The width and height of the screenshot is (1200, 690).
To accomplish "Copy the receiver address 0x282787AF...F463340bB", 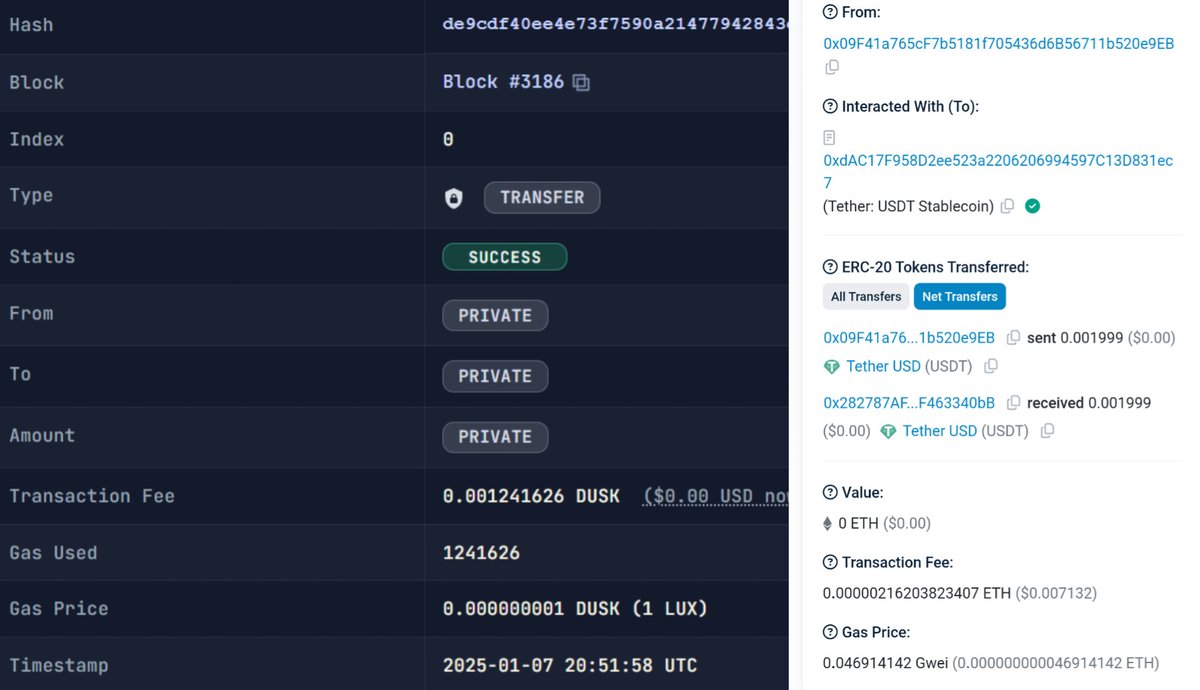I will pos(1013,403).
